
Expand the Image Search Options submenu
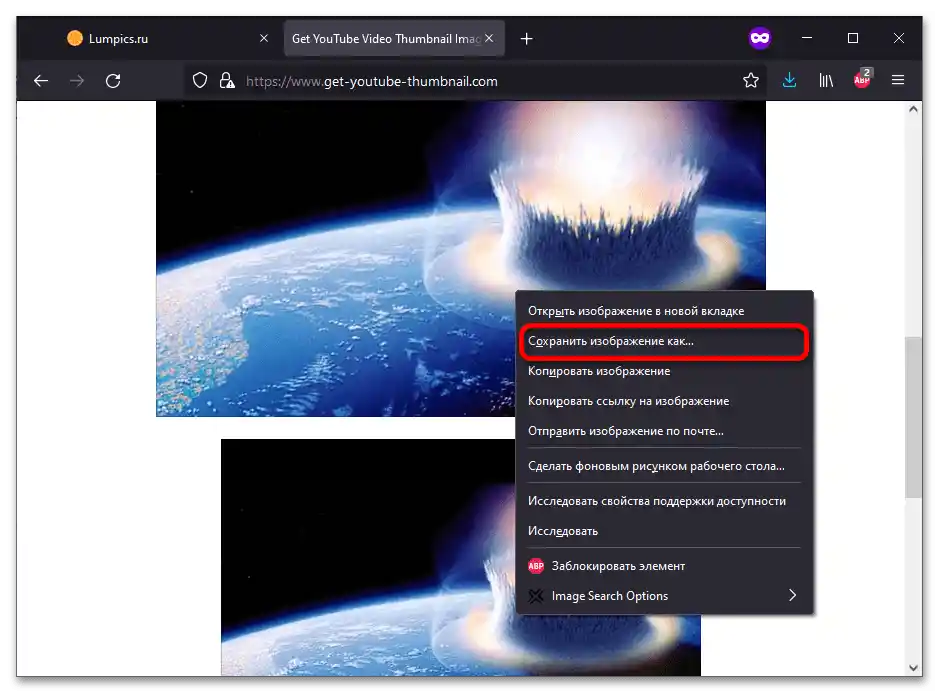coord(664,596)
